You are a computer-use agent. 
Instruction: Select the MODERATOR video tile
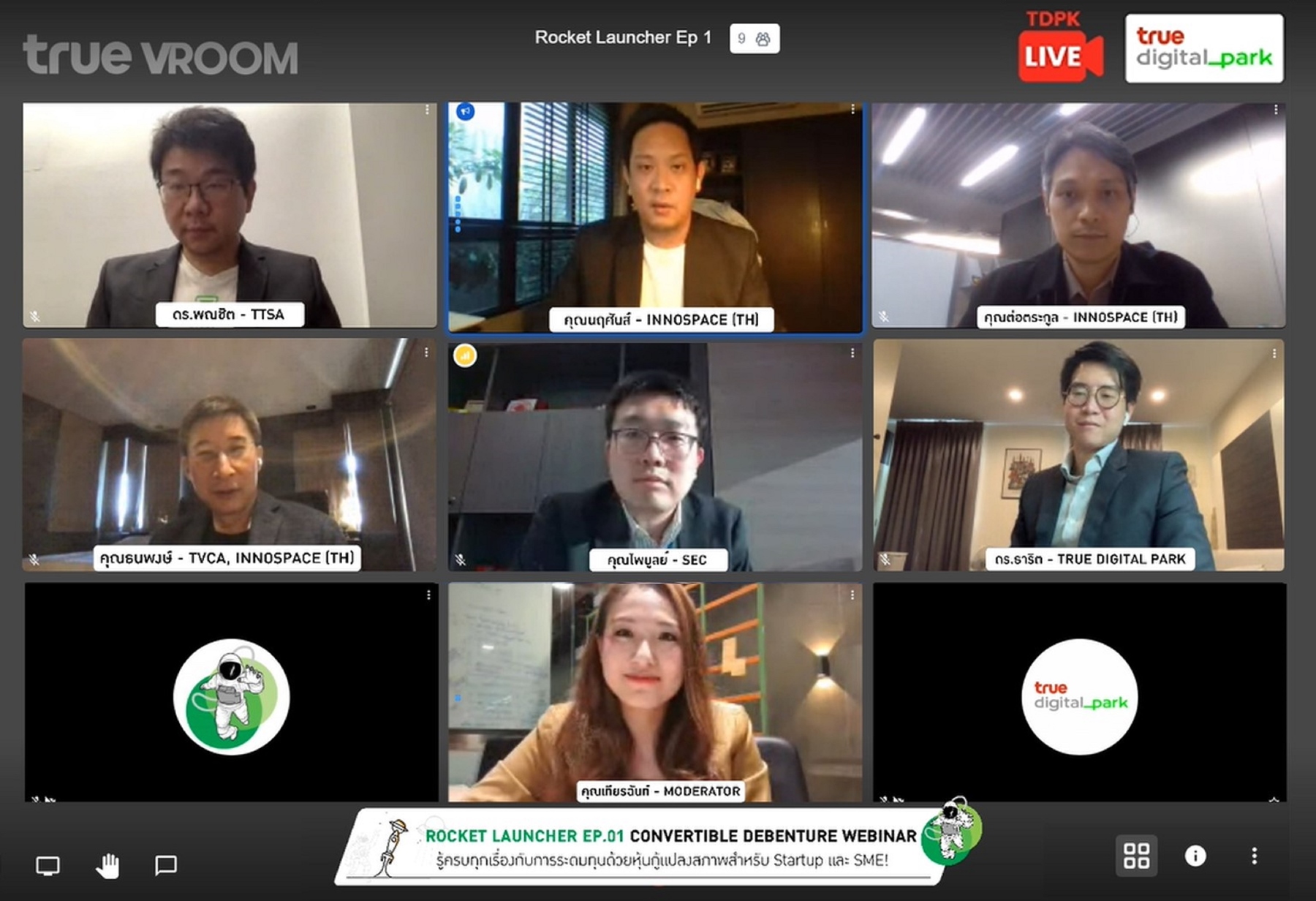[x=655, y=692]
